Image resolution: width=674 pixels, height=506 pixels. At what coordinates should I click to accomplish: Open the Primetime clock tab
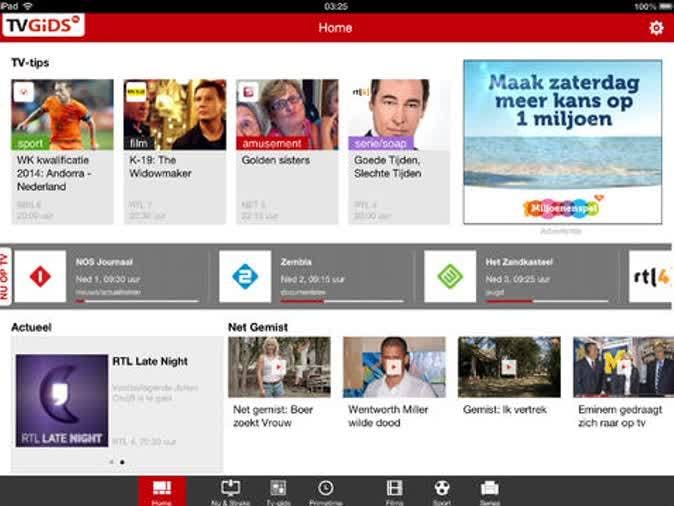325,492
